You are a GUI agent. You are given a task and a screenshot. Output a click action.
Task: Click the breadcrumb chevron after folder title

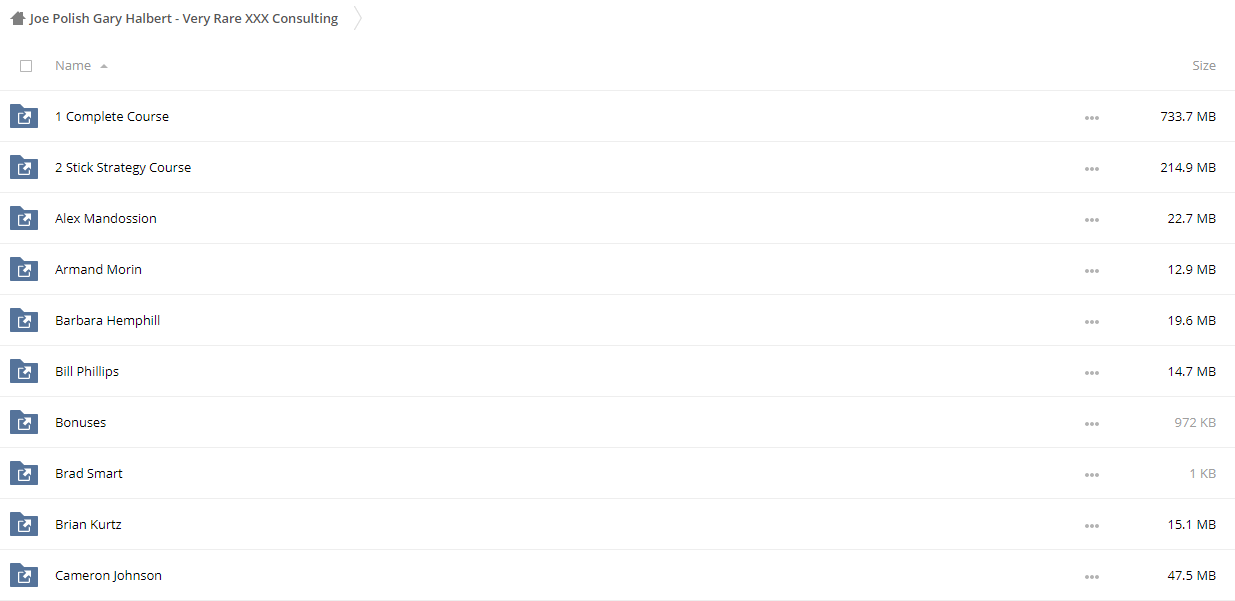coord(357,18)
